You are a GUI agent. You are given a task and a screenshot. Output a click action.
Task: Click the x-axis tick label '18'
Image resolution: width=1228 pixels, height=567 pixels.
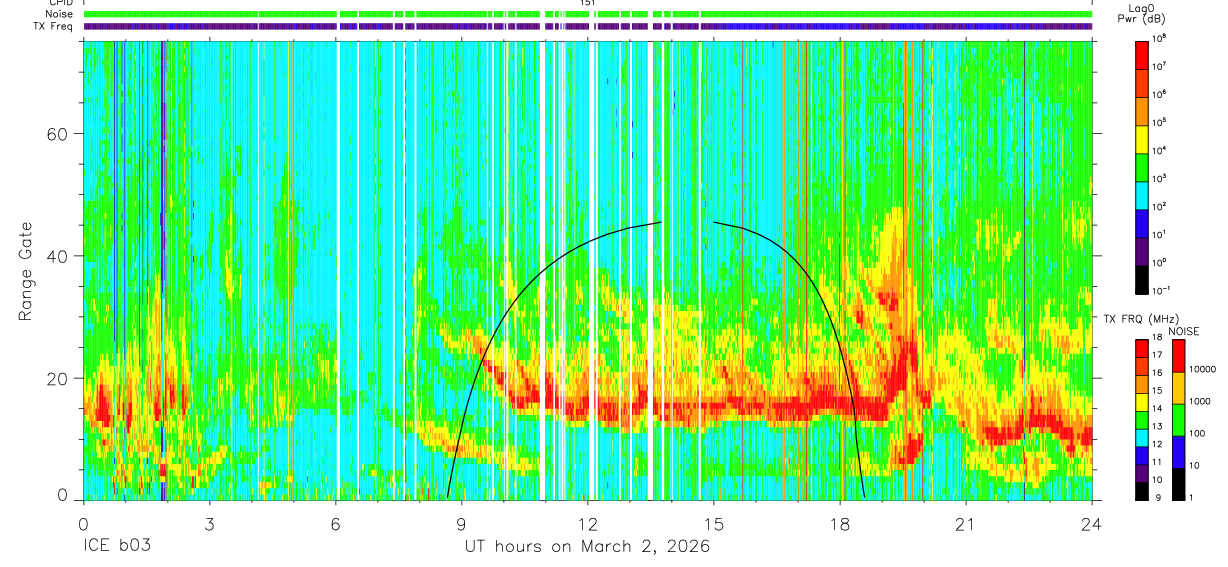pos(840,523)
